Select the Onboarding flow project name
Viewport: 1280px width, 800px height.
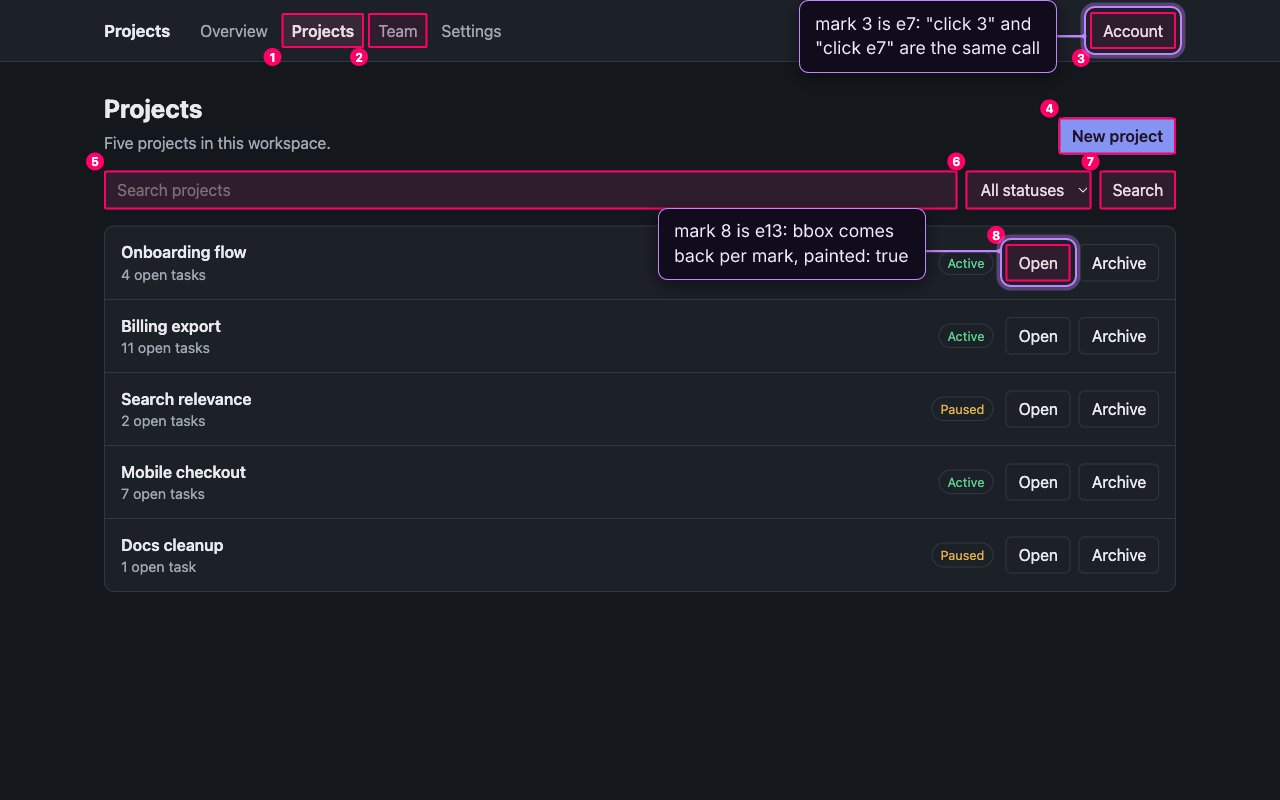pos(184,252)
